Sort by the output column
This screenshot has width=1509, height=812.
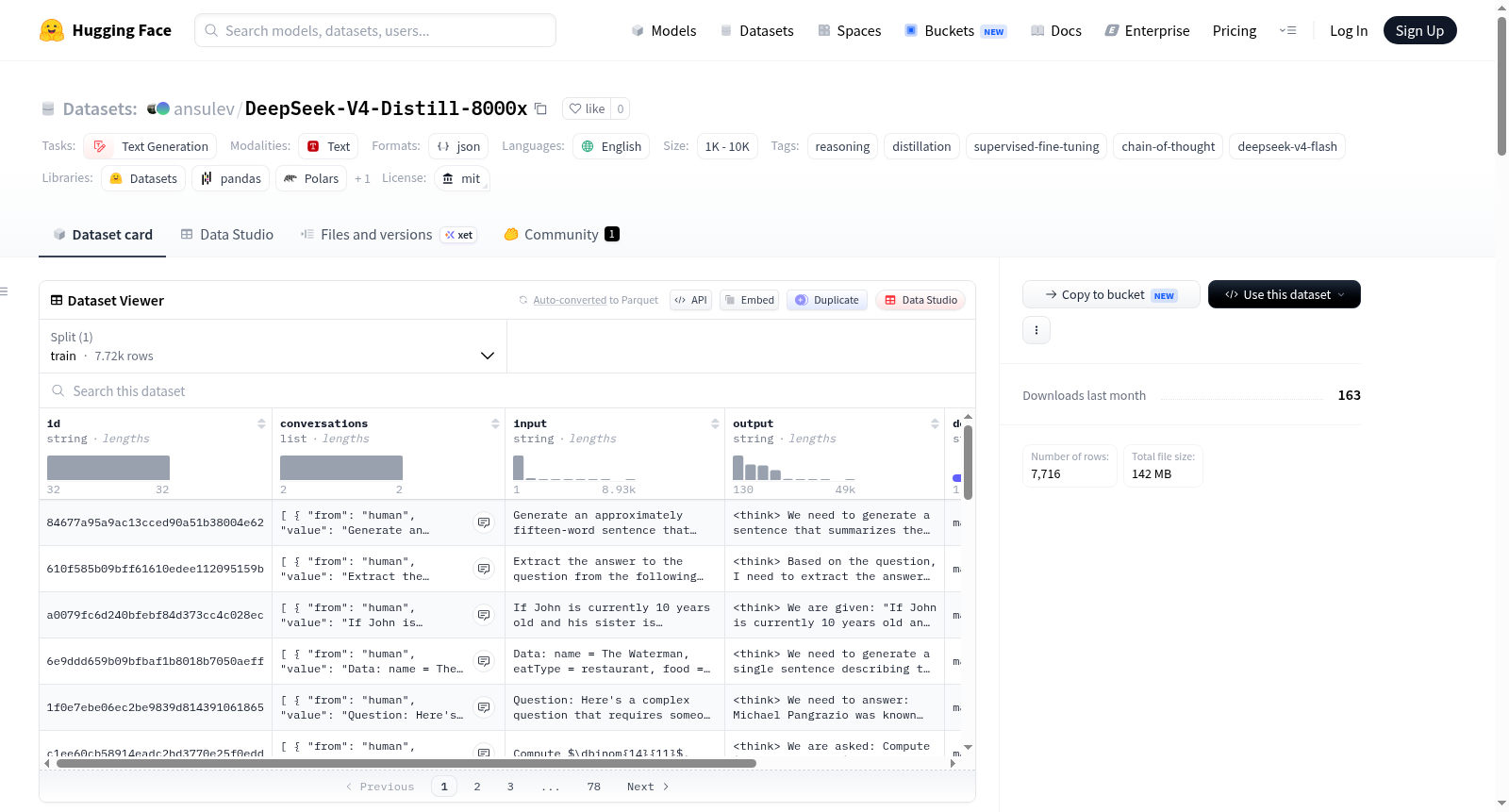935,423
